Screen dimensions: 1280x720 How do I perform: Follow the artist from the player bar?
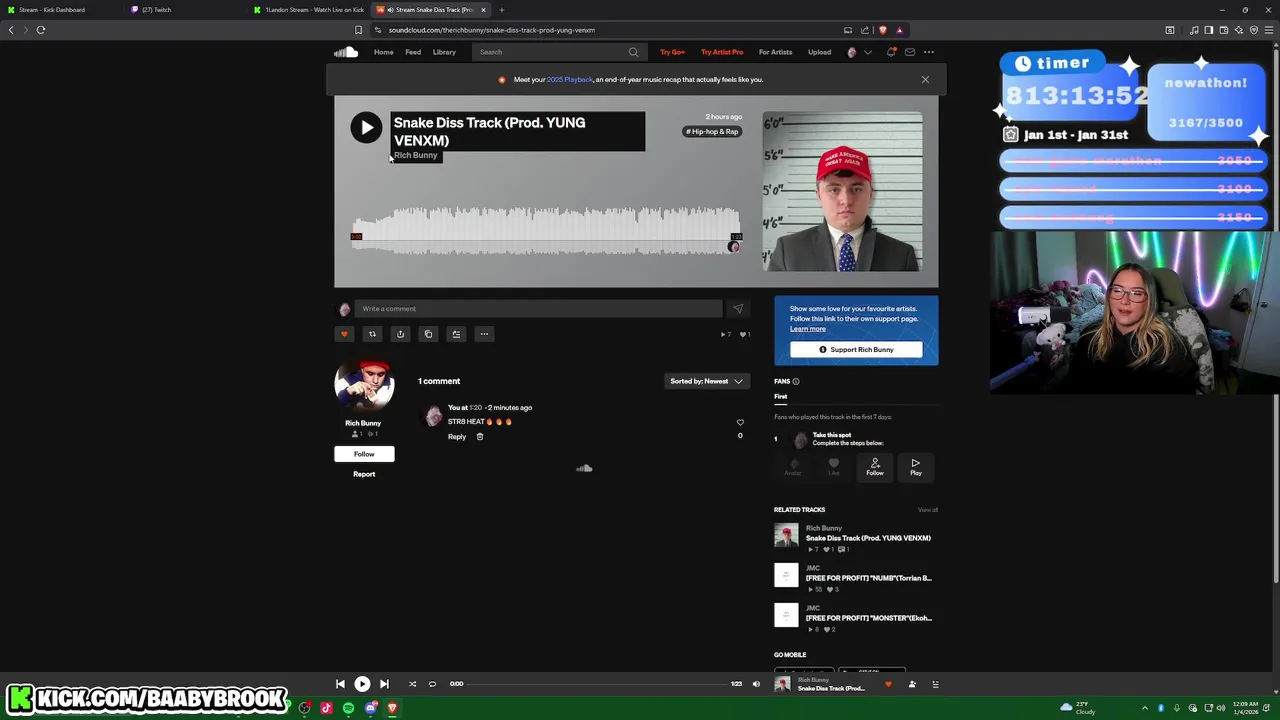tap(912, 684)
